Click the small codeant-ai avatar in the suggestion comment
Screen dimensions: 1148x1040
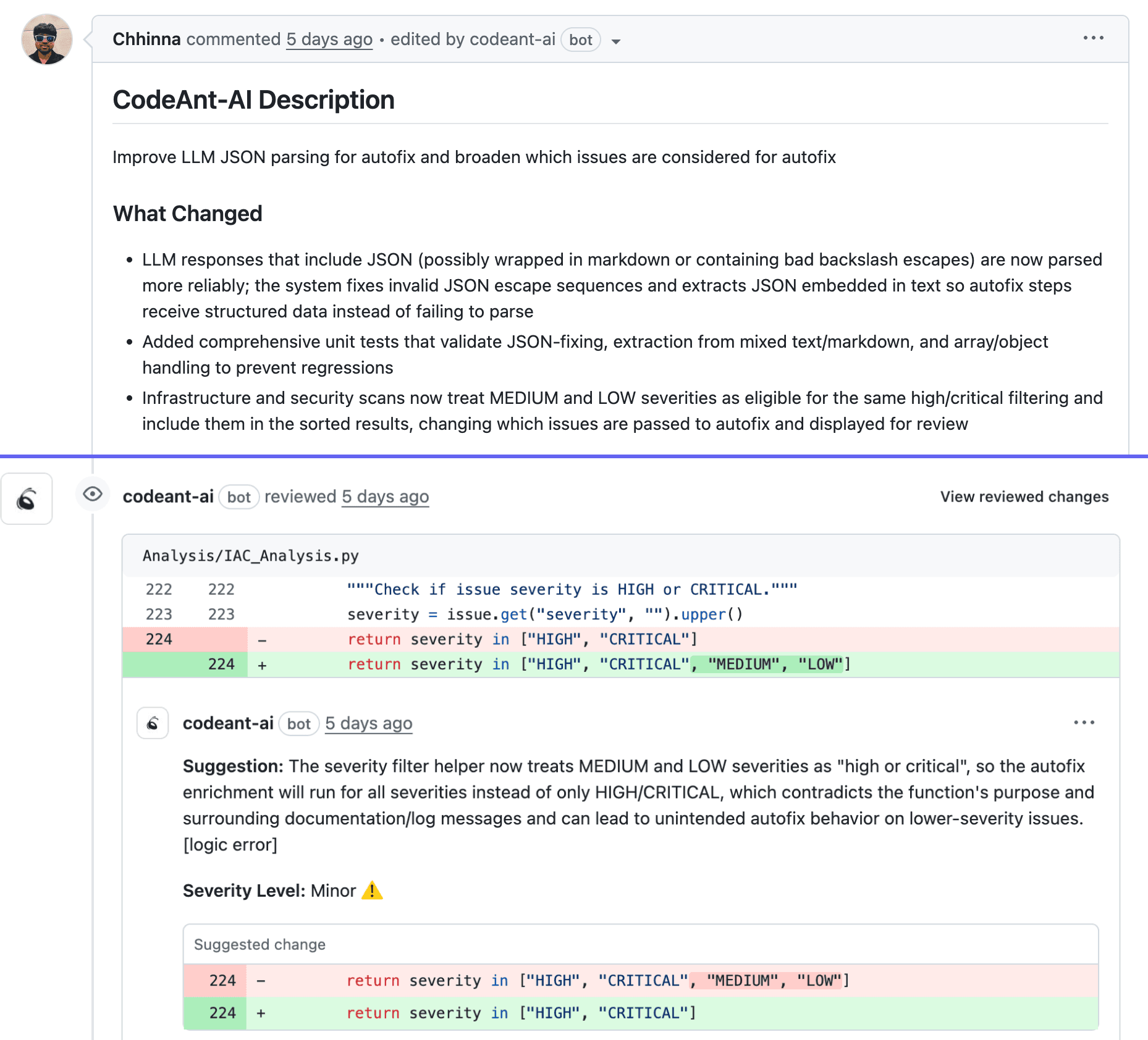click(x=153, y=723)
